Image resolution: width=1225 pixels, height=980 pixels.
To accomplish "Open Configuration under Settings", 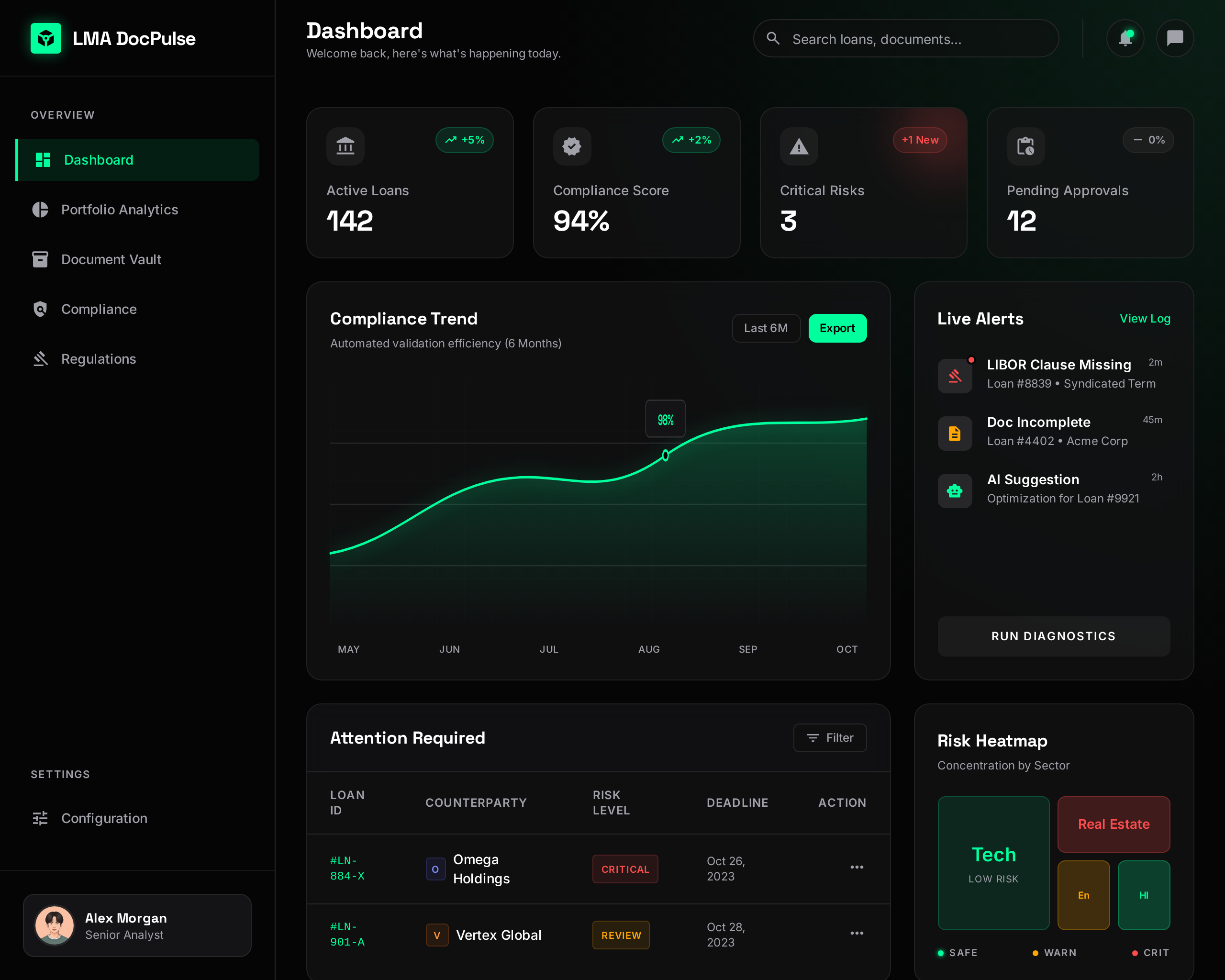I will [104, 818].
